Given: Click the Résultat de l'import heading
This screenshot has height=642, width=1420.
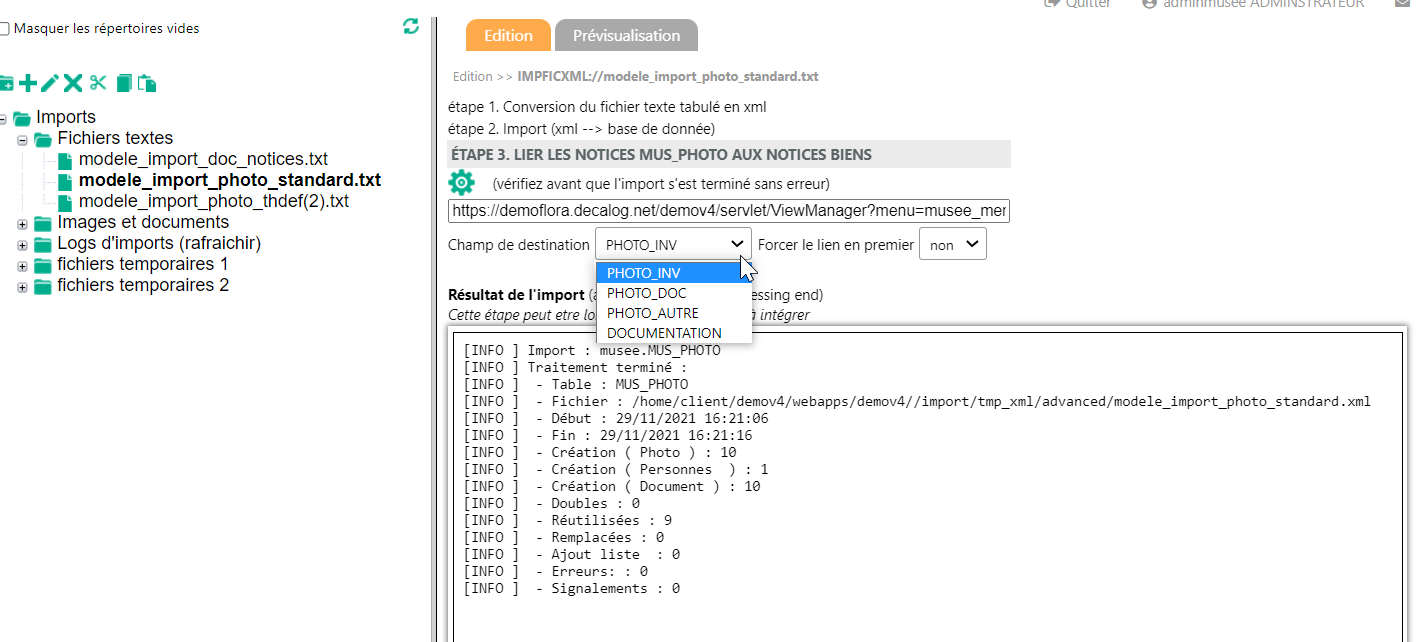Looking at the screenshot, I should tap(516, 295).
